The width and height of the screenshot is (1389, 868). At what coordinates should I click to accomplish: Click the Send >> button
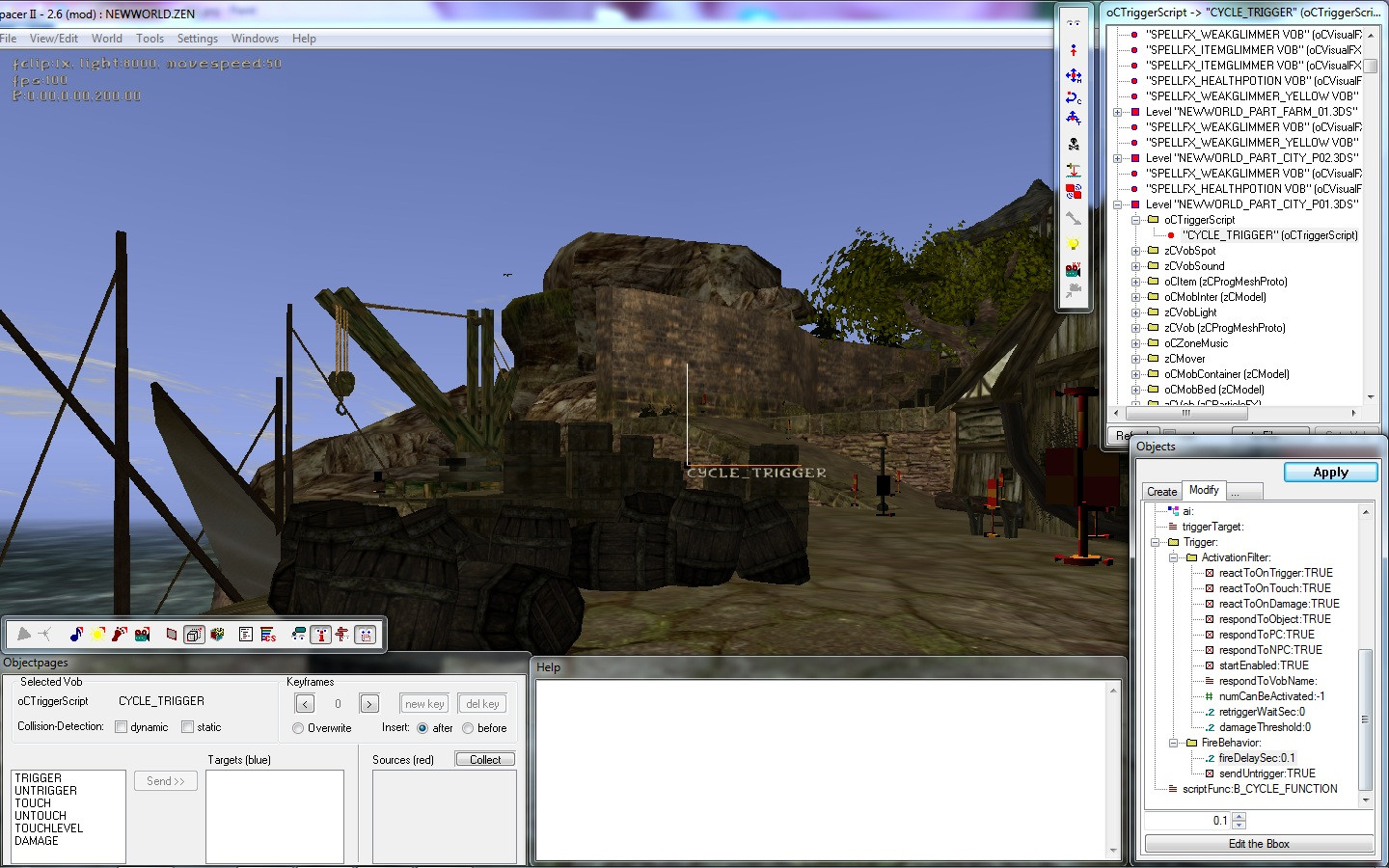click(x=166, y=781)
